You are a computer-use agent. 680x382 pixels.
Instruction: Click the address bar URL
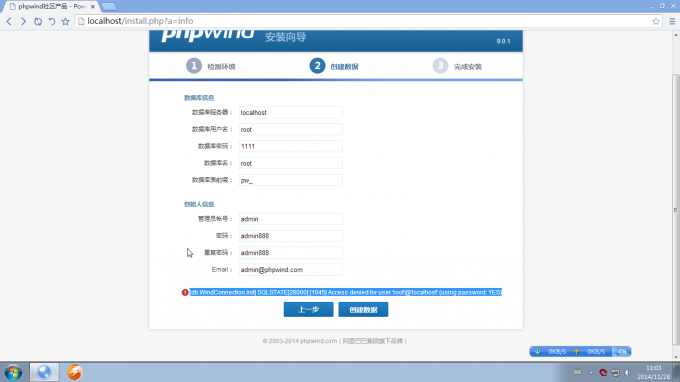coord(140,21)
